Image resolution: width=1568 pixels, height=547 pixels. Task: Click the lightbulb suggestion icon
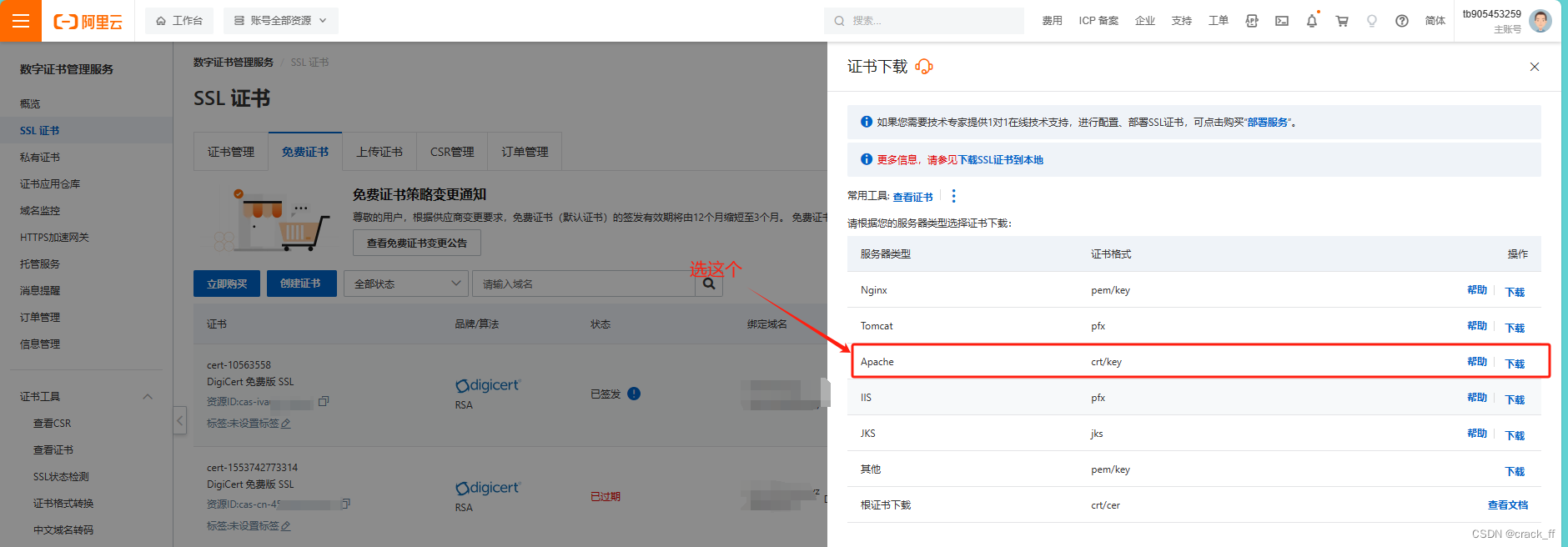[x=1372, y=21]
